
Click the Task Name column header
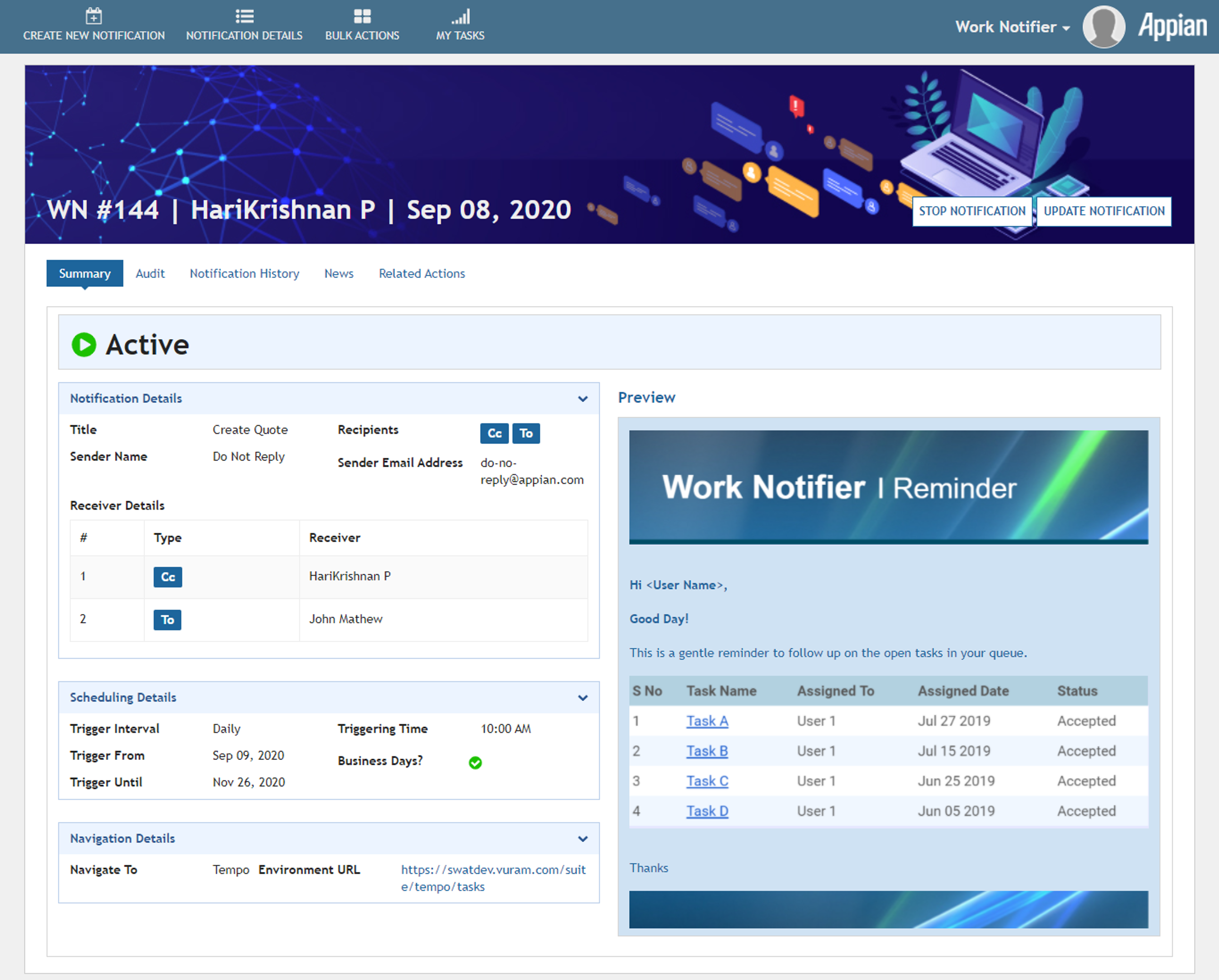point(721,691)
